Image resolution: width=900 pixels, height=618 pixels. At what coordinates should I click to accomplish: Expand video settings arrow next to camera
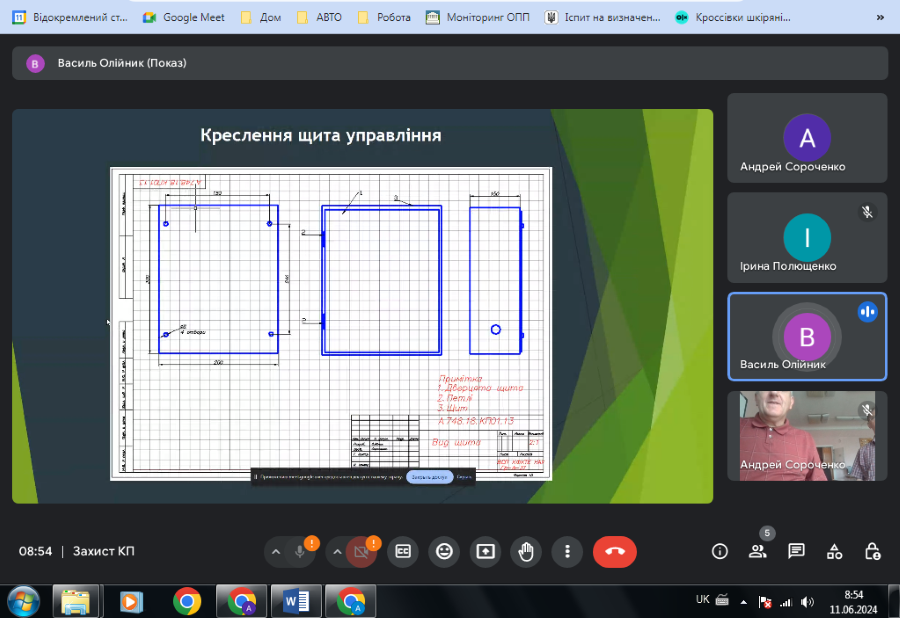coord(337,551)
